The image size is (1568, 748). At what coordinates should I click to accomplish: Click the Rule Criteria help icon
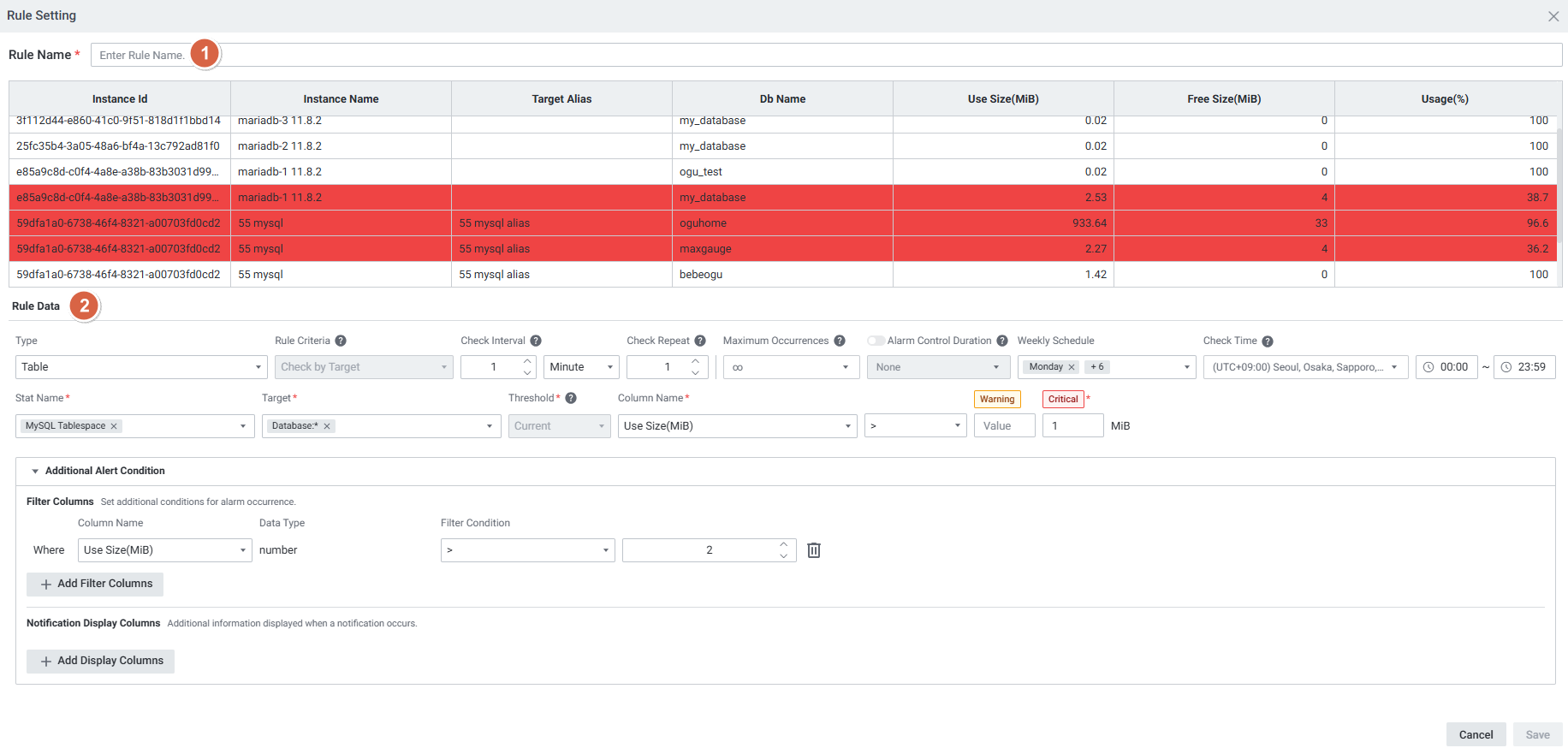tap(341, 341)
